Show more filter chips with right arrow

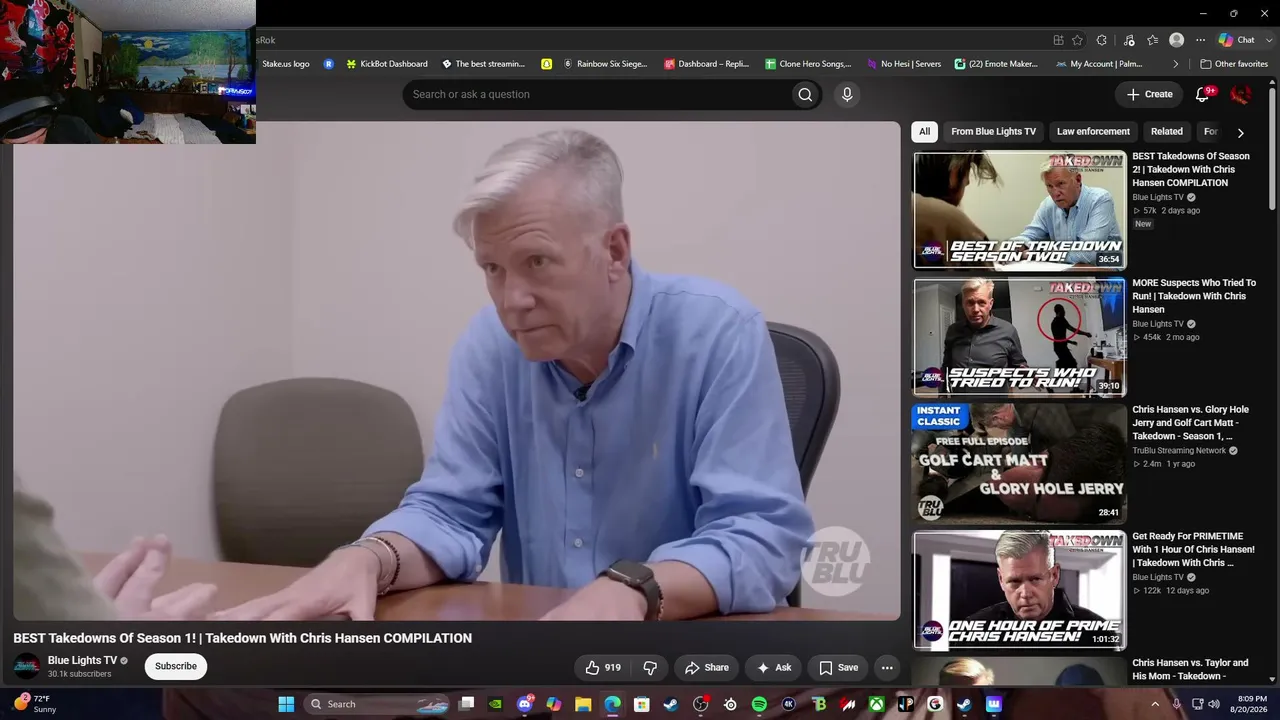(x=1241, y=132)
